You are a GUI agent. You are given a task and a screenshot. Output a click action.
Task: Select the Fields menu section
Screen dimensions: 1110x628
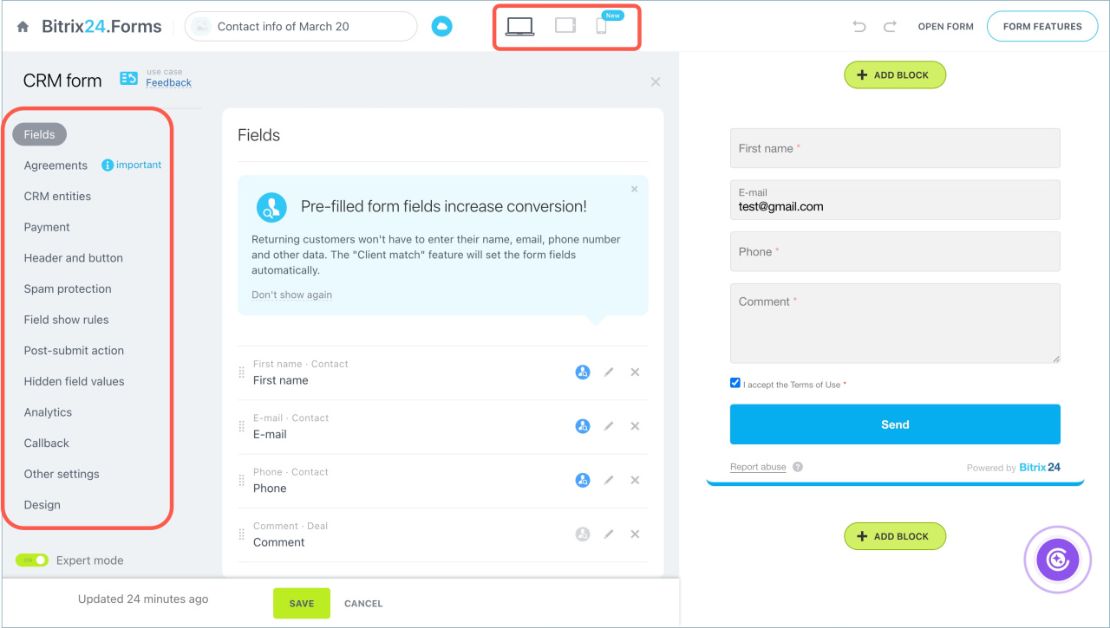click(40, 134)
